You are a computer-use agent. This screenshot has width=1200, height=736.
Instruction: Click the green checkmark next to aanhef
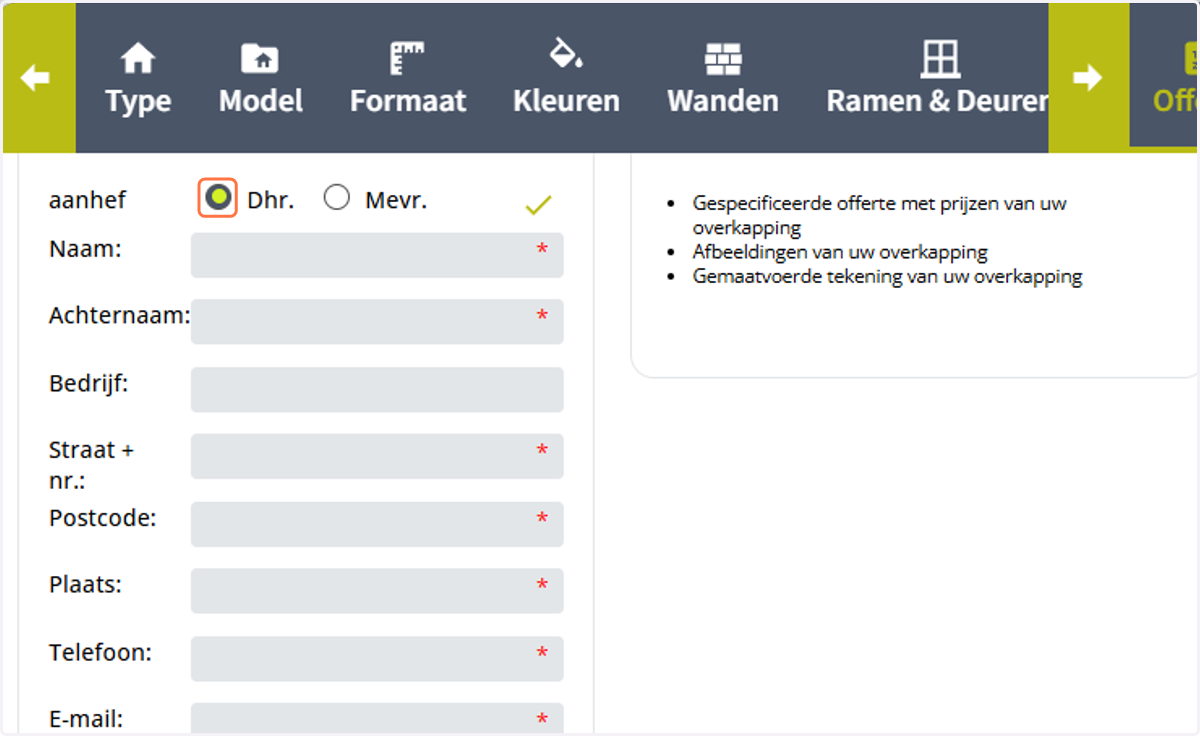(538, 206)
